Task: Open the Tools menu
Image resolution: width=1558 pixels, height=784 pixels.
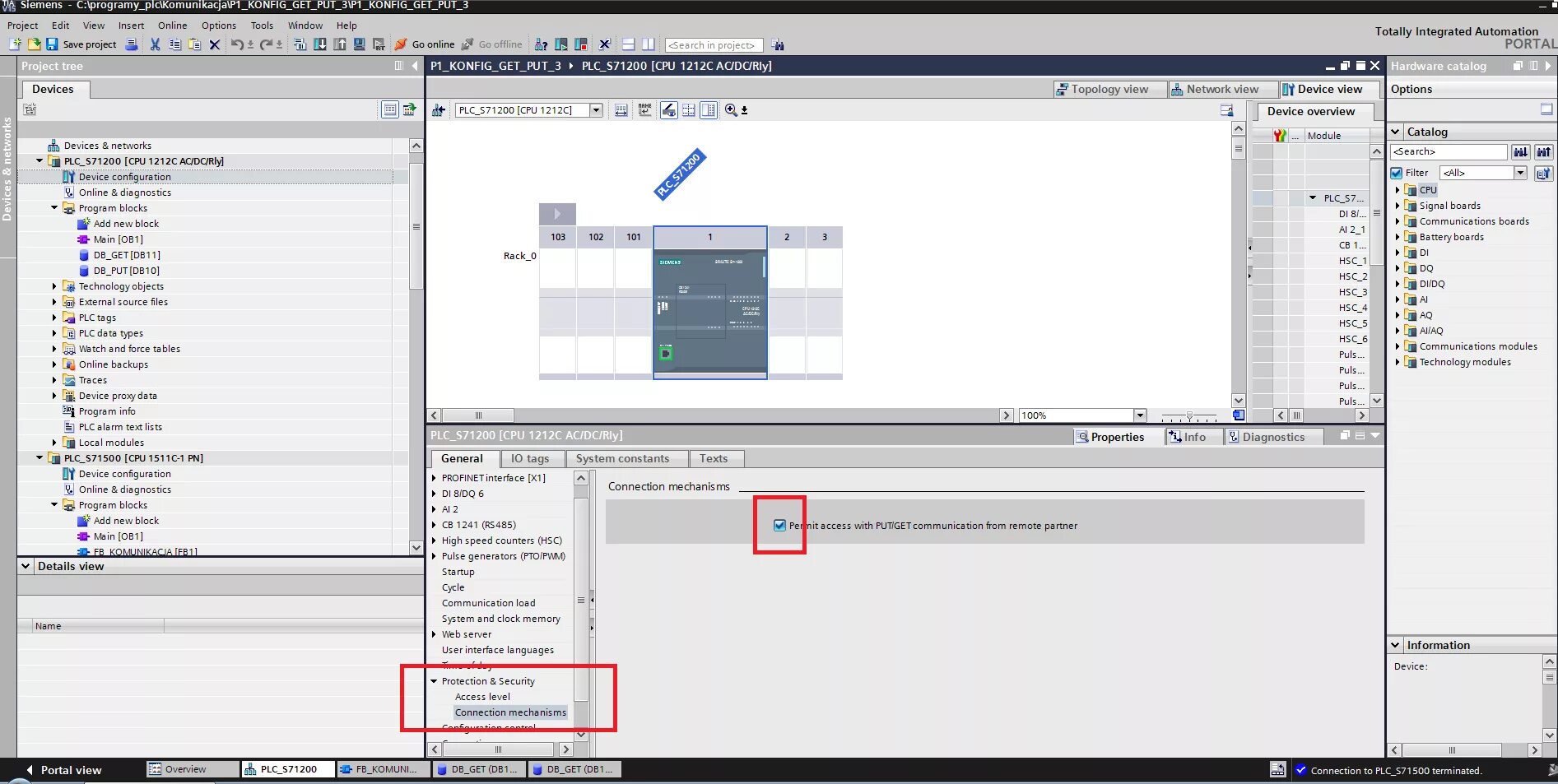Action: tap(262, 26)
